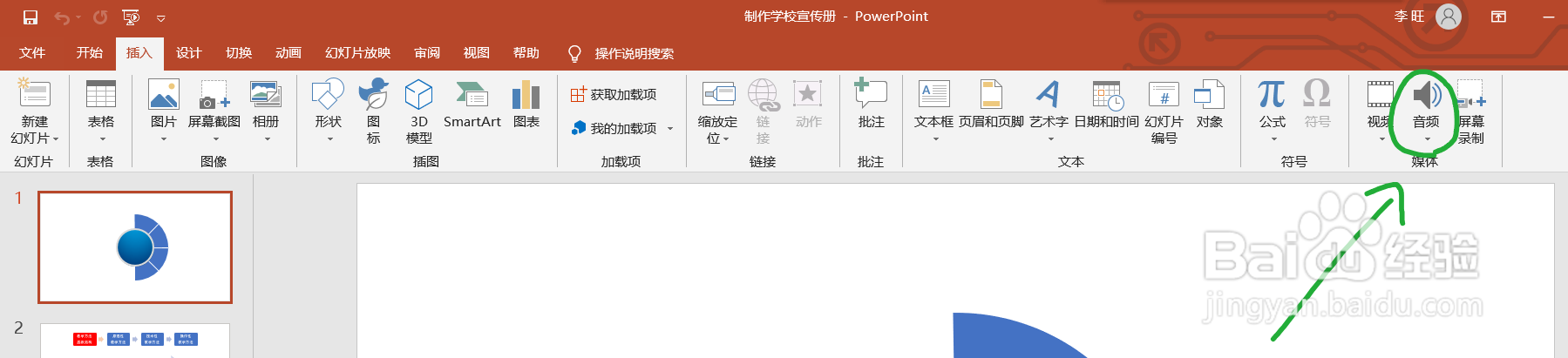Screen dimensions: 1568x358
Task: Switch to 幻灯片放映 tab
Action: (x=357, y=53)
